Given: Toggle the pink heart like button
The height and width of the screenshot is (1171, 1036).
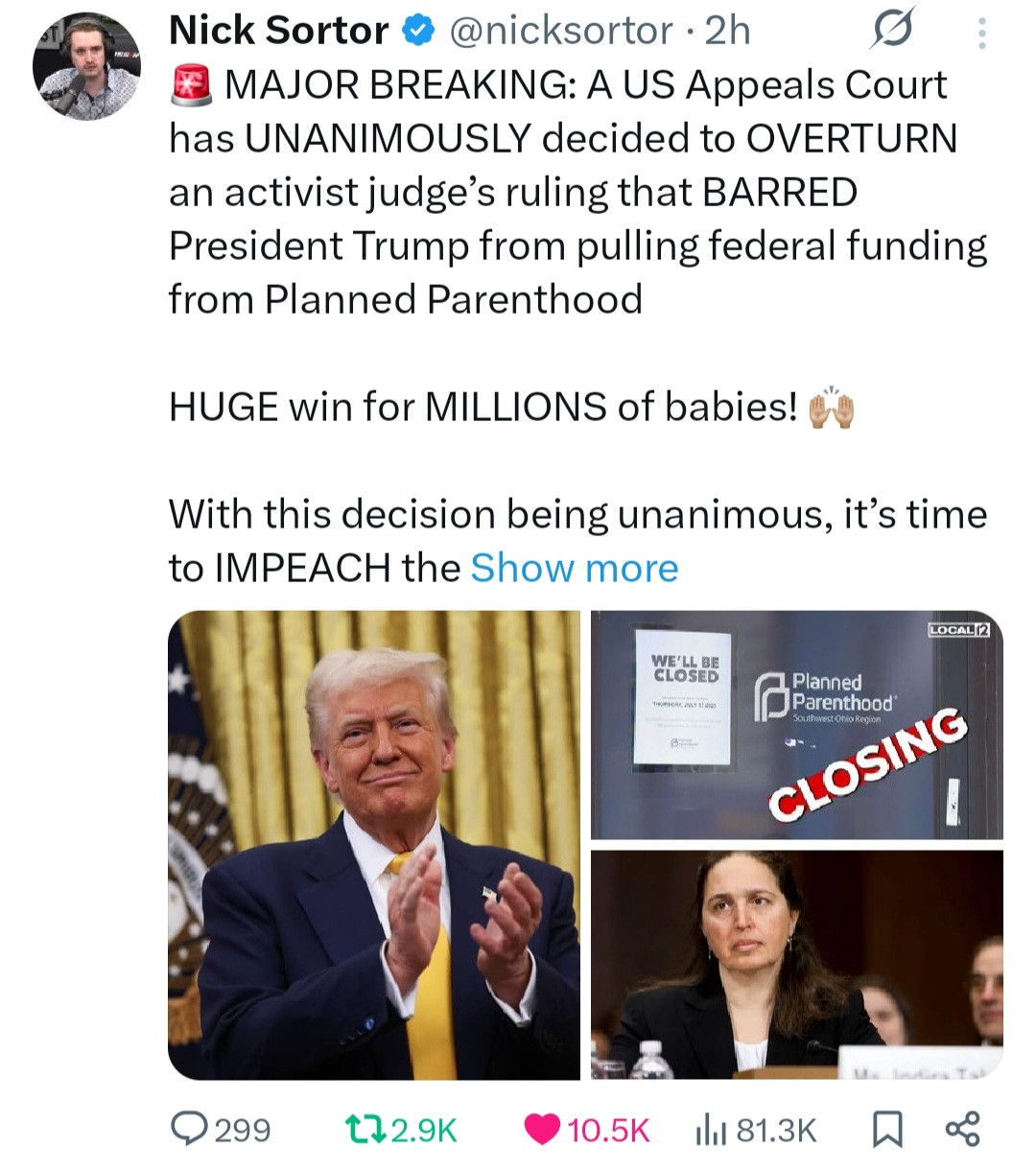Looking at the screenshot, I should coord(543,1130).
